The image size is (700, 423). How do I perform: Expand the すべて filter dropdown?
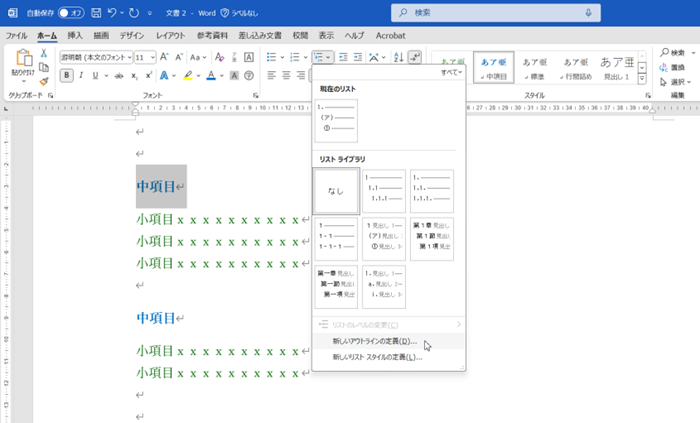(452, 73)
